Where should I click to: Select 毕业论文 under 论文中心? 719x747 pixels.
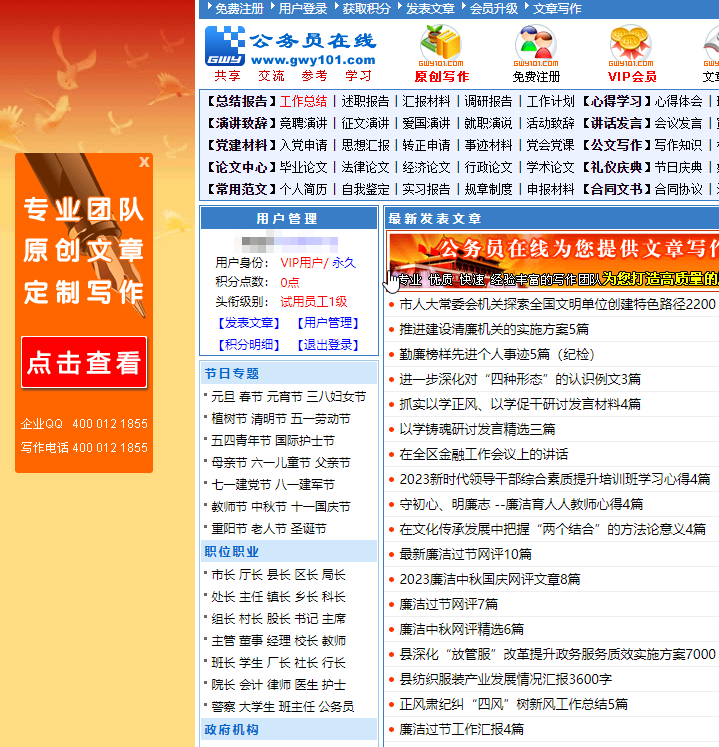[304, 167]
